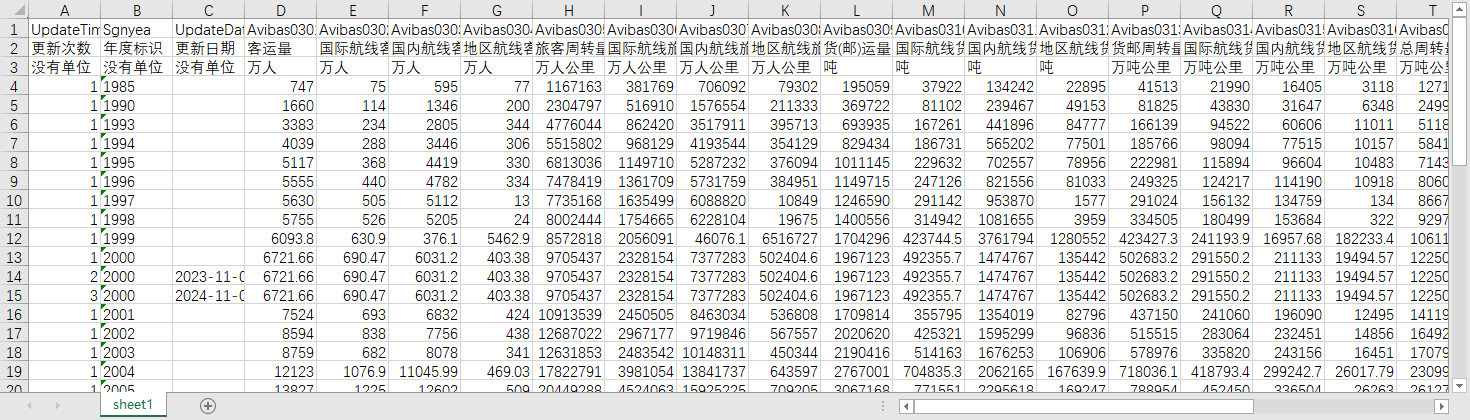Click cell with value 3959

(x=1073, y=219)
